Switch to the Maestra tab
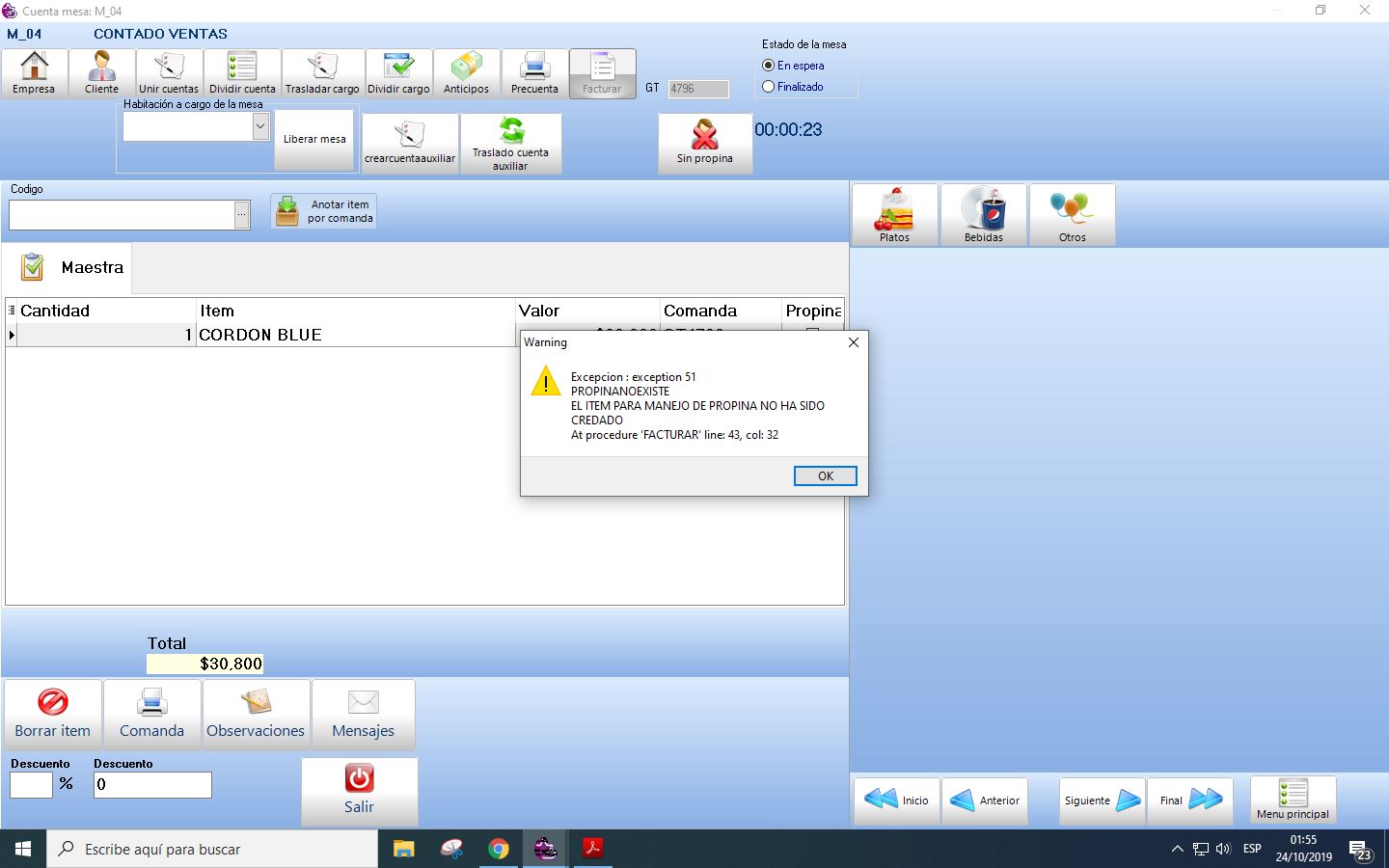 click(x=68, y=267)
